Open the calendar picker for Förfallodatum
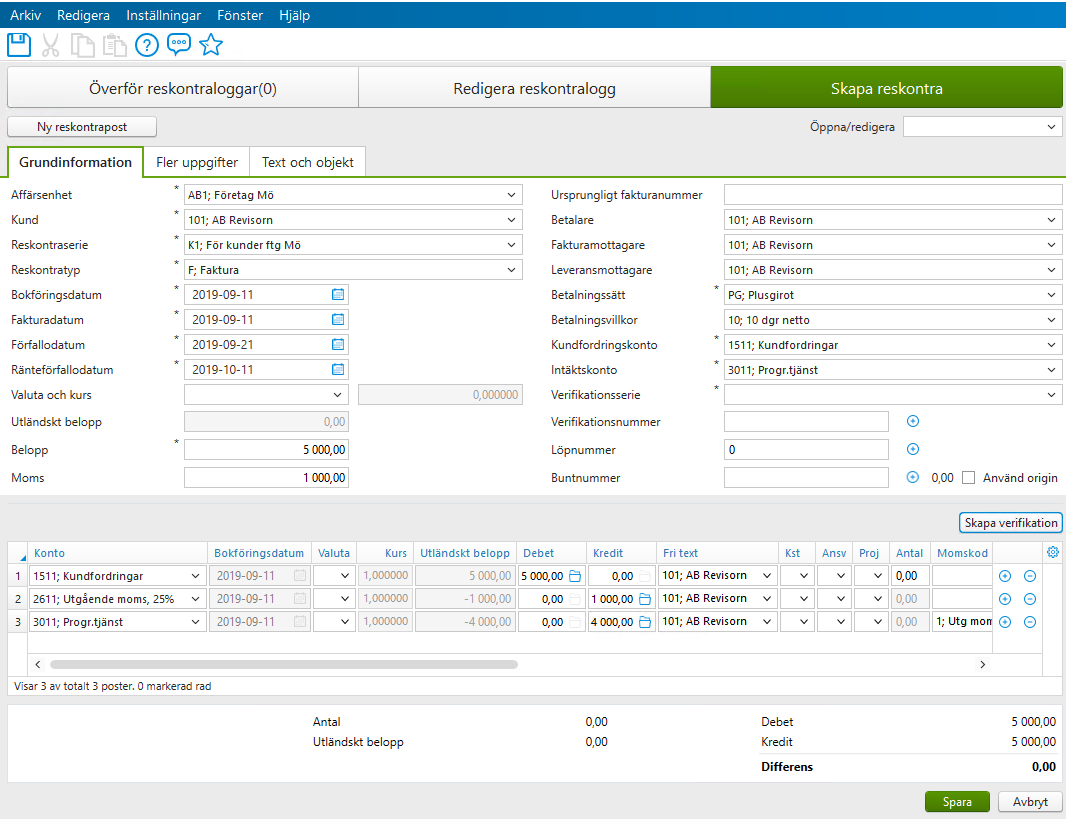Image resolution: width=1066 pixels, height=819 pixels. (337, 344)
